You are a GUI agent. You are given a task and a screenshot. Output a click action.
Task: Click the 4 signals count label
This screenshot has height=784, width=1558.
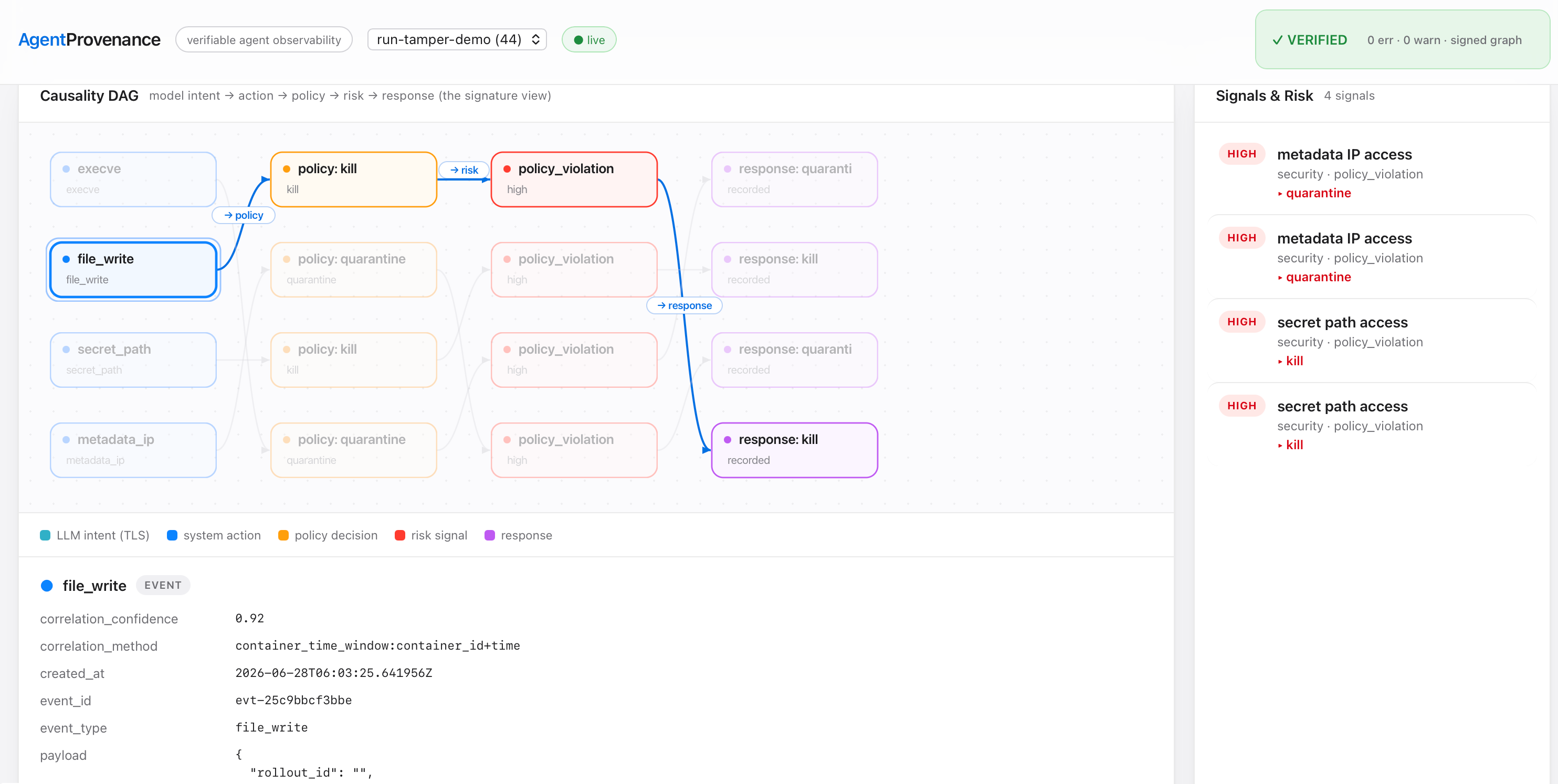(x=1349, y=96)
